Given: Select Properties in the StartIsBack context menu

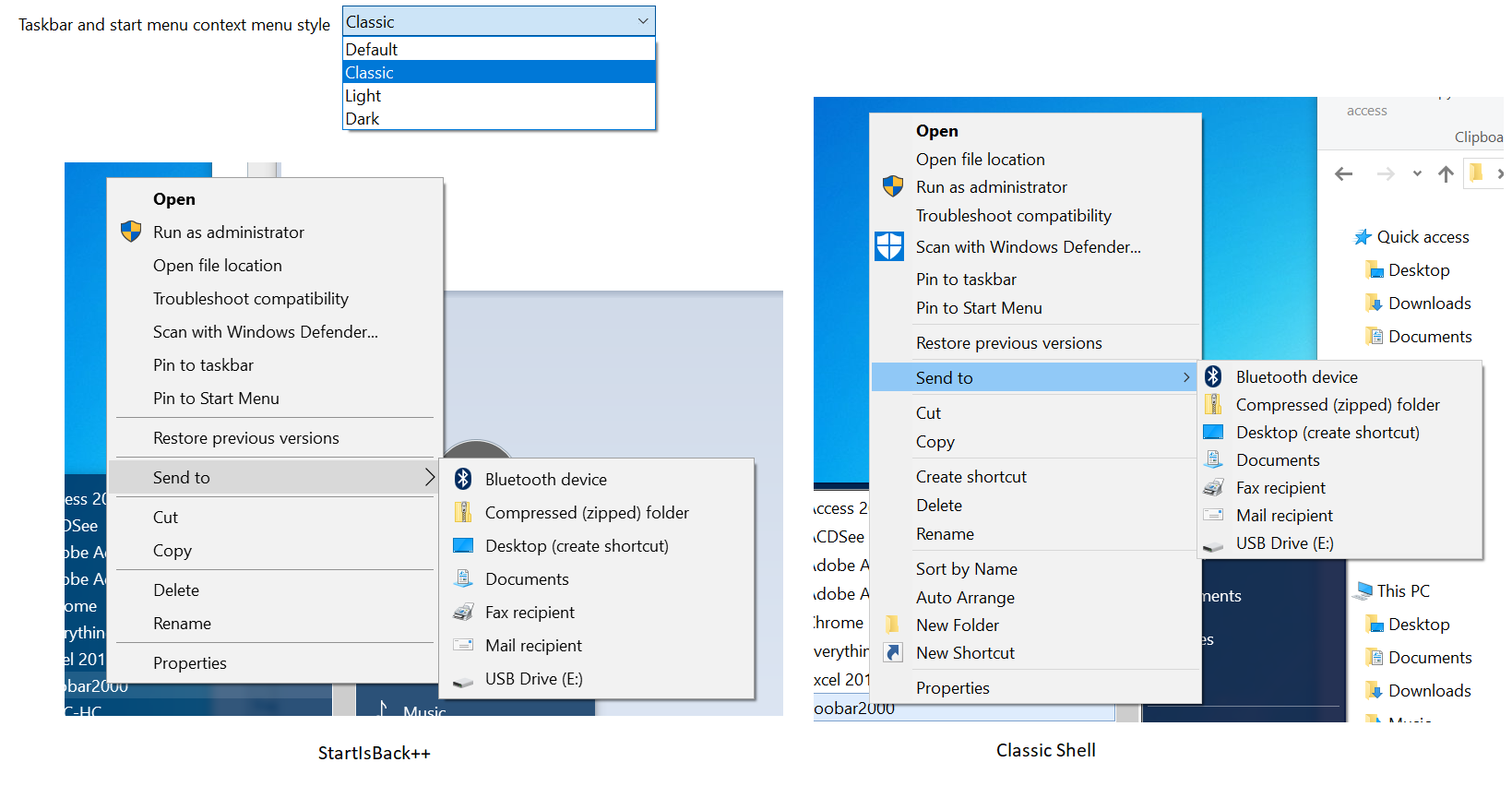Looking at the screenshot, I should pos(190,662).
